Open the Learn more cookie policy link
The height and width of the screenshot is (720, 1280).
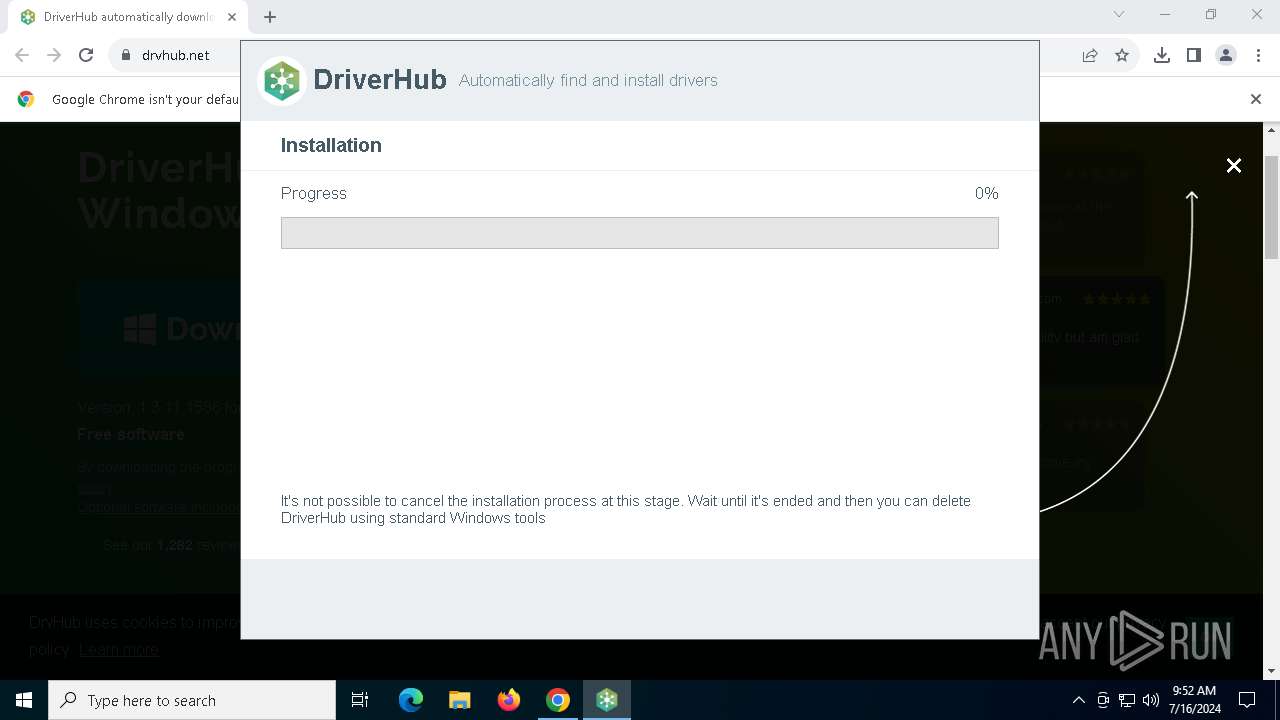[119, 649]
